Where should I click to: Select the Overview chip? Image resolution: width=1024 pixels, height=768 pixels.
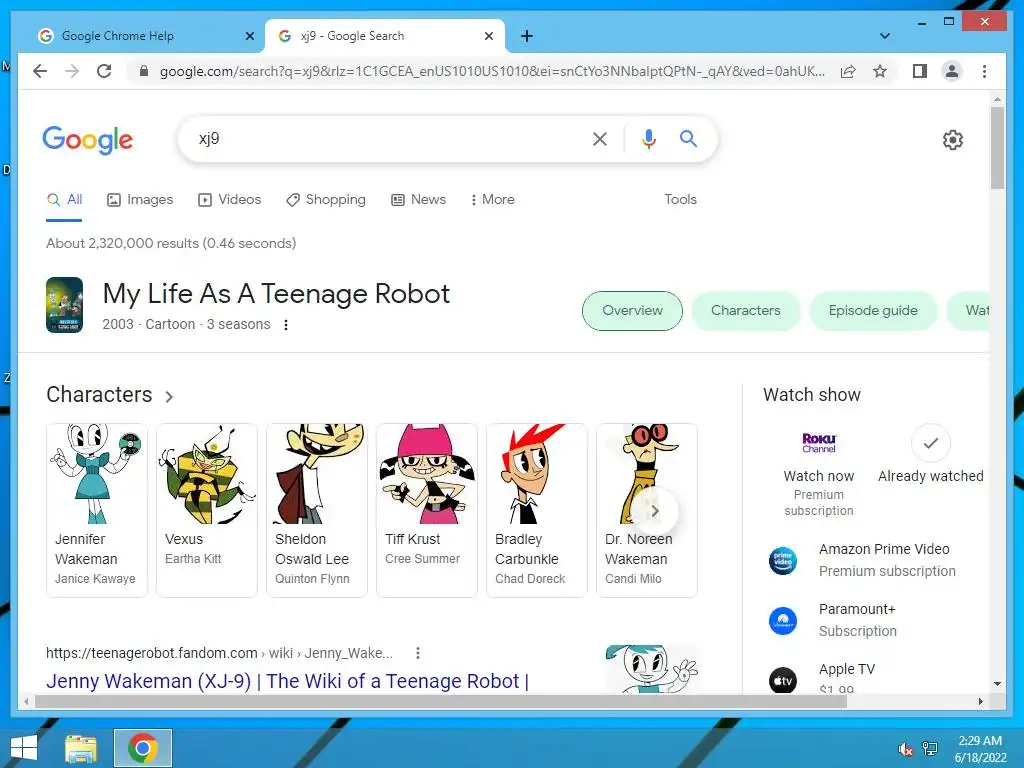click(x=632, y=311)
